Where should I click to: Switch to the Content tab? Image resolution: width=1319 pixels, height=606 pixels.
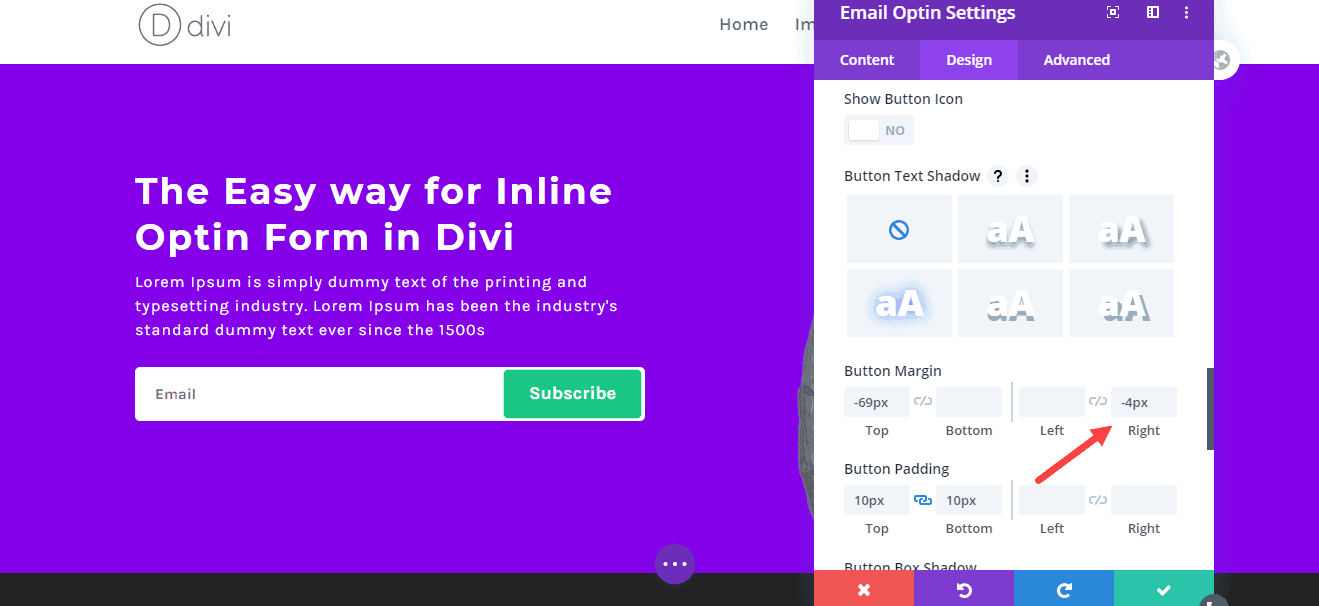[x=867, y=60]
